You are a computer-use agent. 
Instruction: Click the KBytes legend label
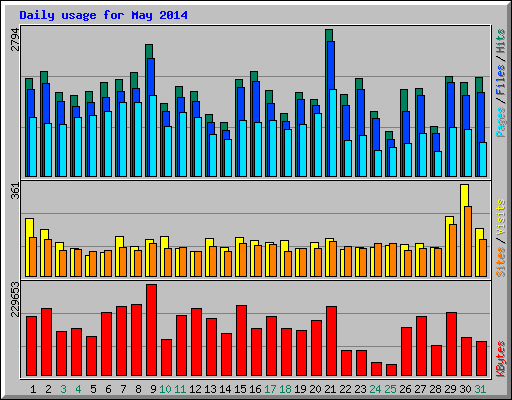(x=501, y=359)
